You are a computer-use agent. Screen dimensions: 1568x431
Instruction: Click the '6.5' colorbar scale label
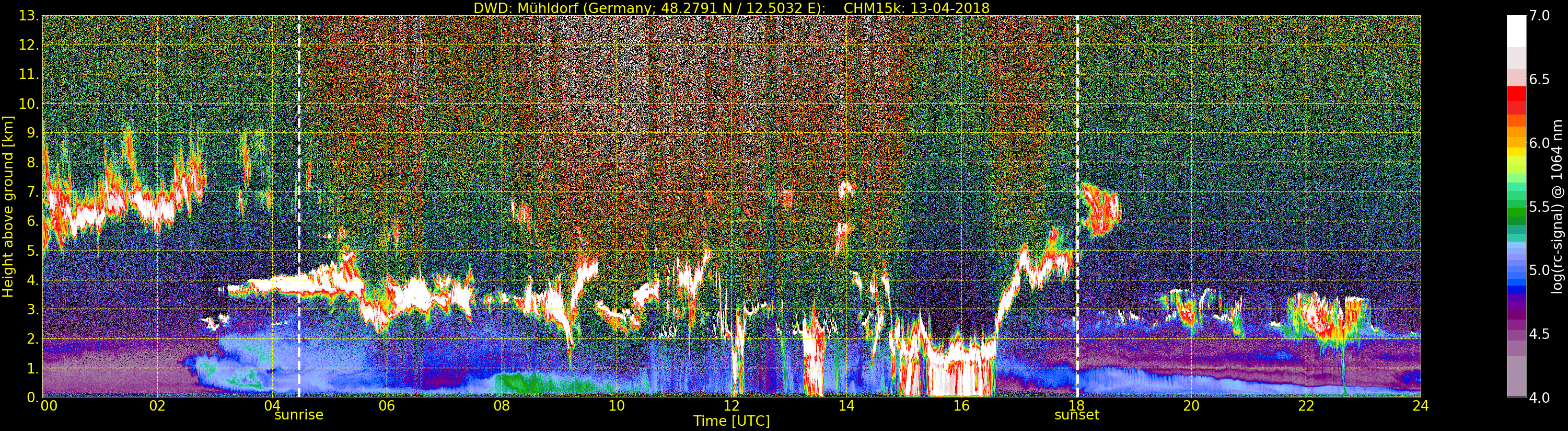pyautogui.click(x=1539, y=80)
